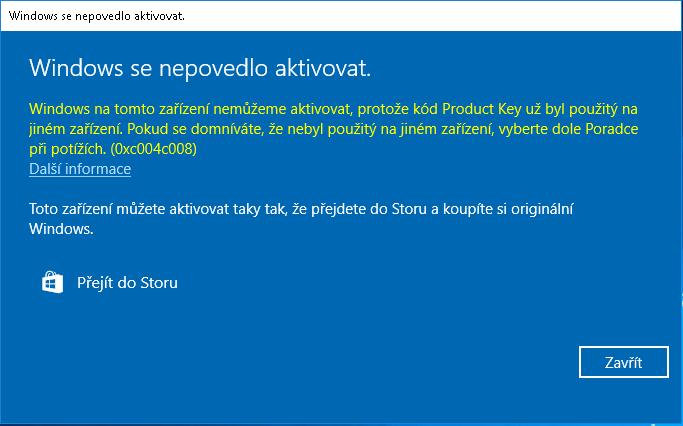Click "jiném zařízení" at the start of the second yellow line

point(76,129)
